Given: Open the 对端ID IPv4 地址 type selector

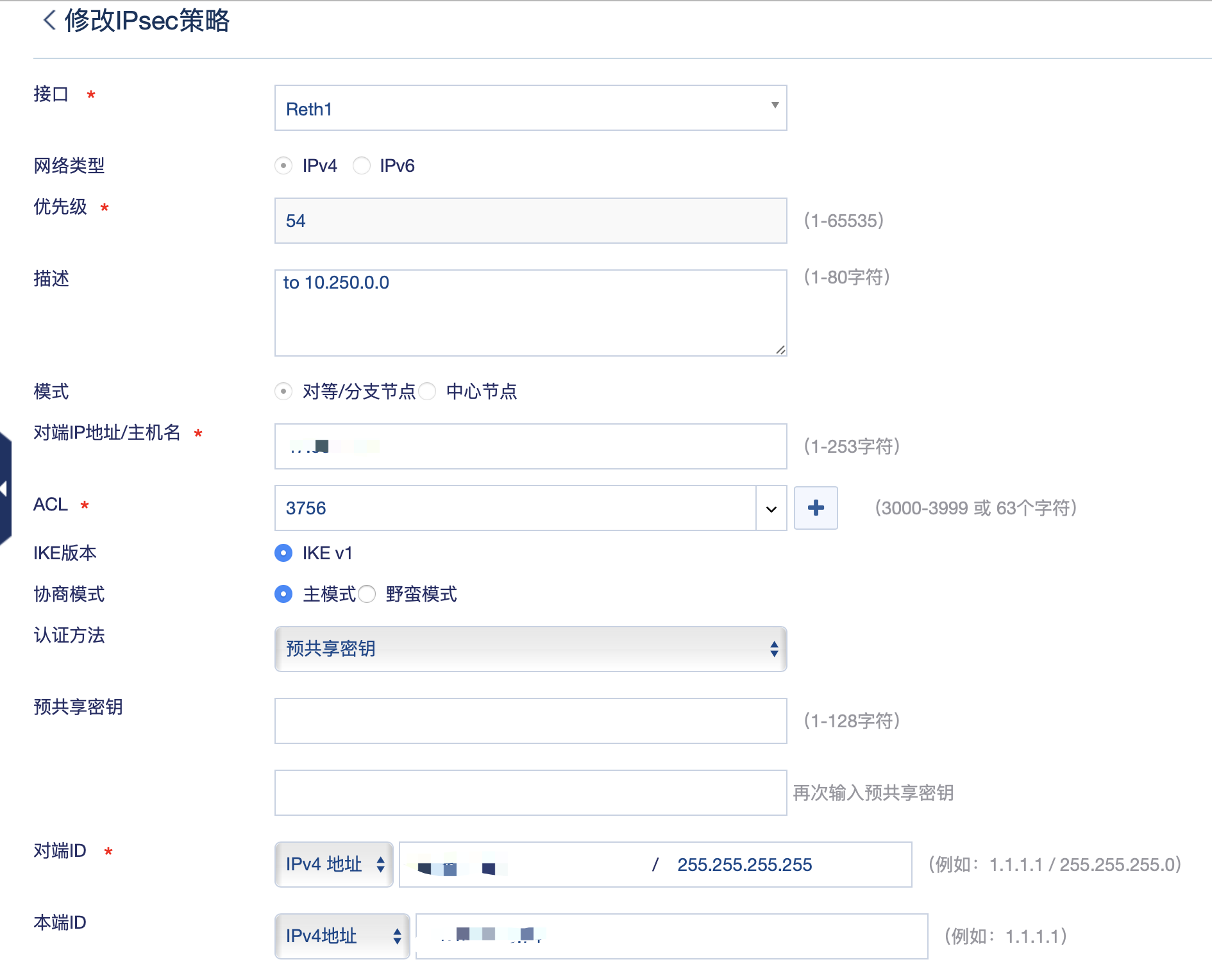Looking at the screenshot, I should [x=333, y=865].
